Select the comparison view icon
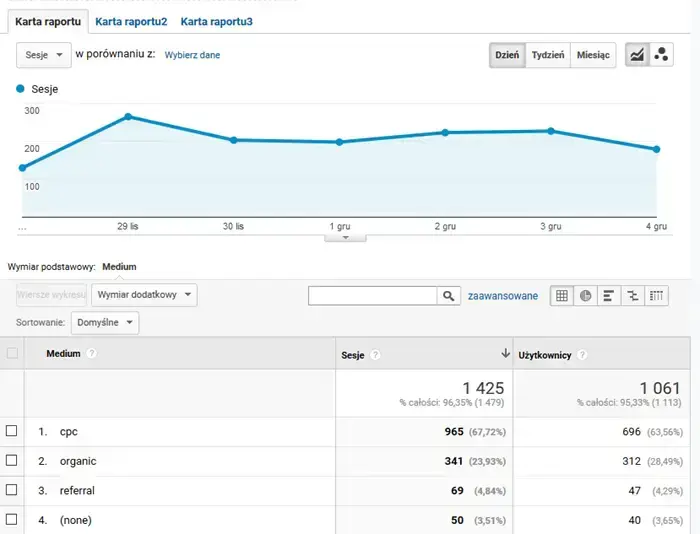Viewport: 700px width, 534px height. pyautogui.click(x=633, y=295)
